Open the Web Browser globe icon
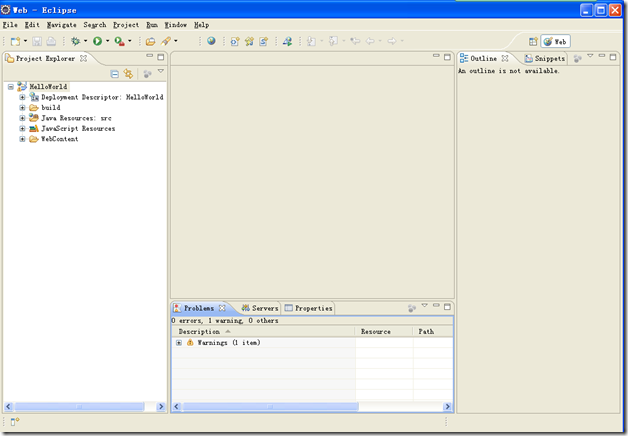 pos(211,41)
